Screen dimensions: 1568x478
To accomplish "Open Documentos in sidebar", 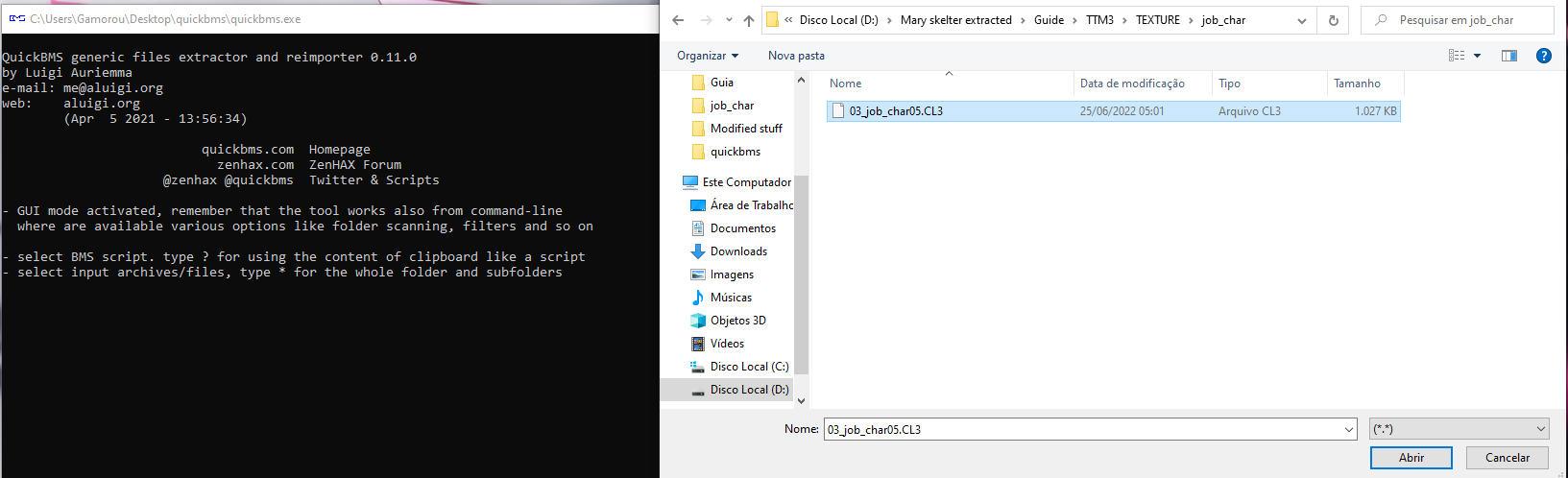I will [743, 228].
